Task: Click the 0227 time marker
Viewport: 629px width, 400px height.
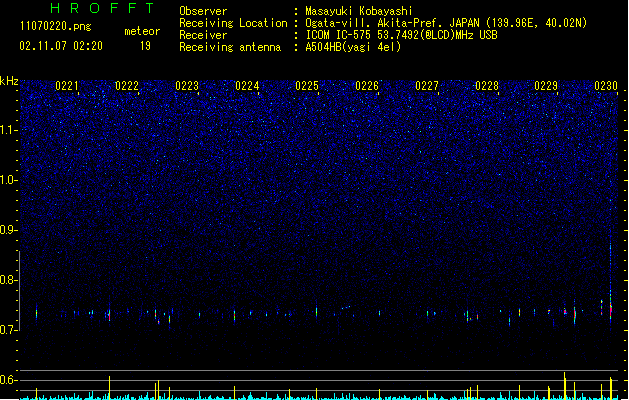Action: (427, 86)
